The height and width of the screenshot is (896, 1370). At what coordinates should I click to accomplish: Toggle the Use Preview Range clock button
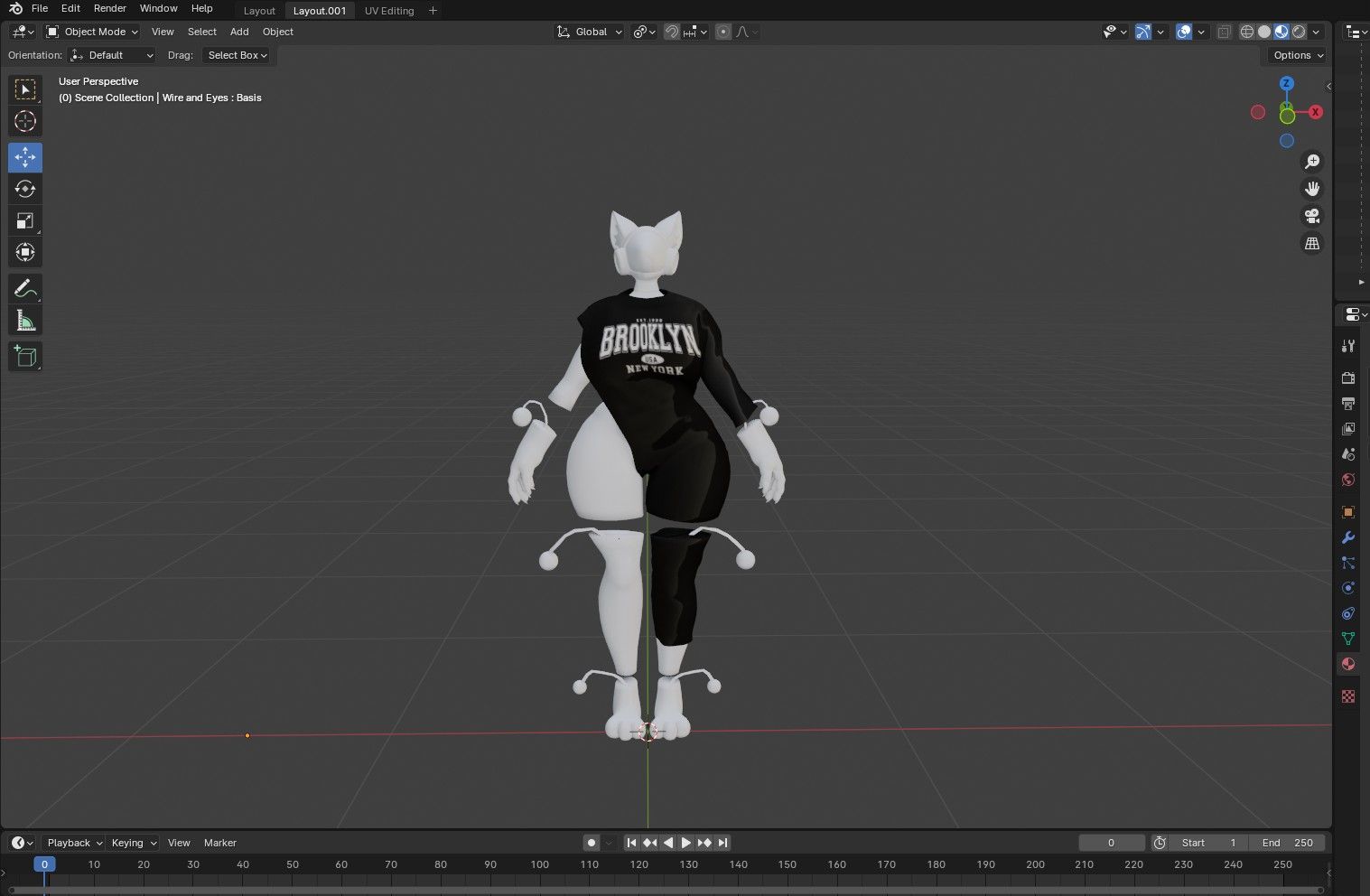coord(1160,843)
